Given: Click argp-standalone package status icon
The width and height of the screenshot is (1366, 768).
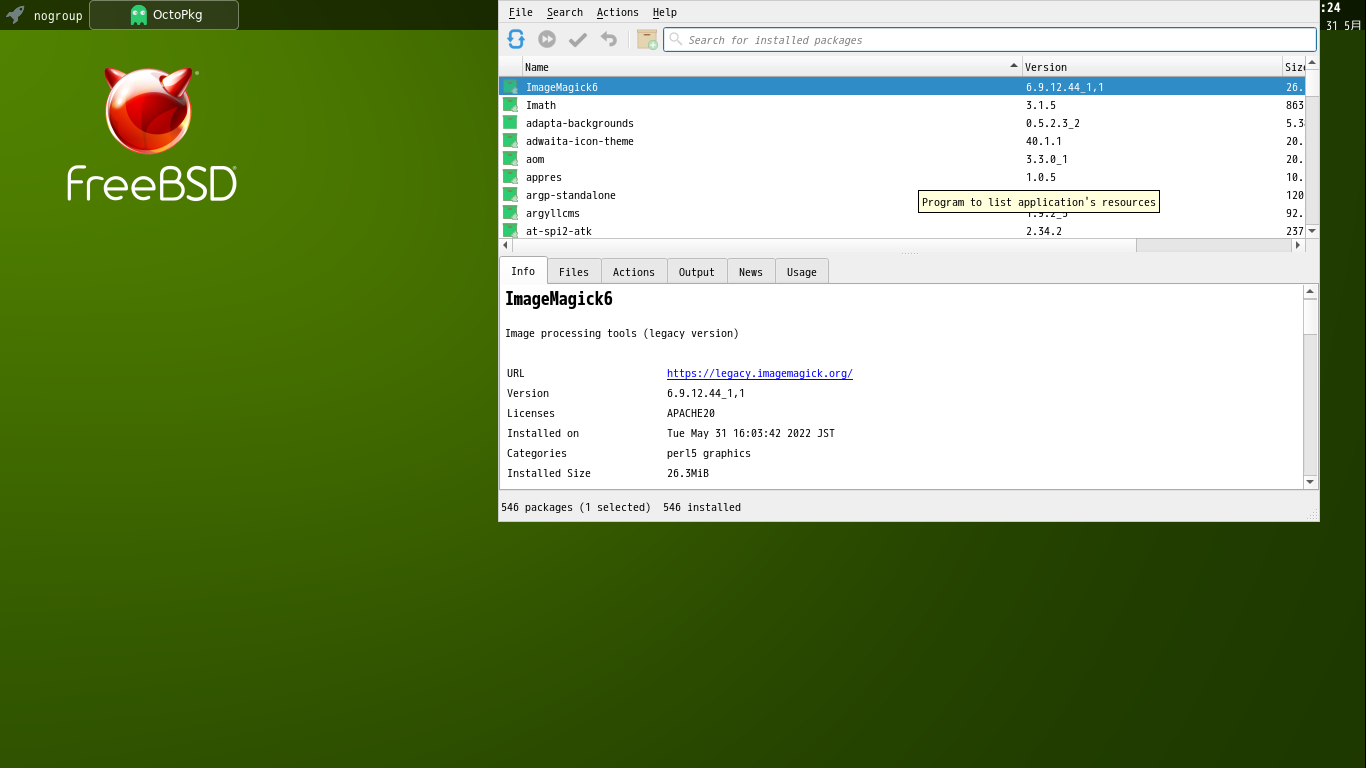Looking at the screenshot, I should pyautogui.click(x=510, y=195).
